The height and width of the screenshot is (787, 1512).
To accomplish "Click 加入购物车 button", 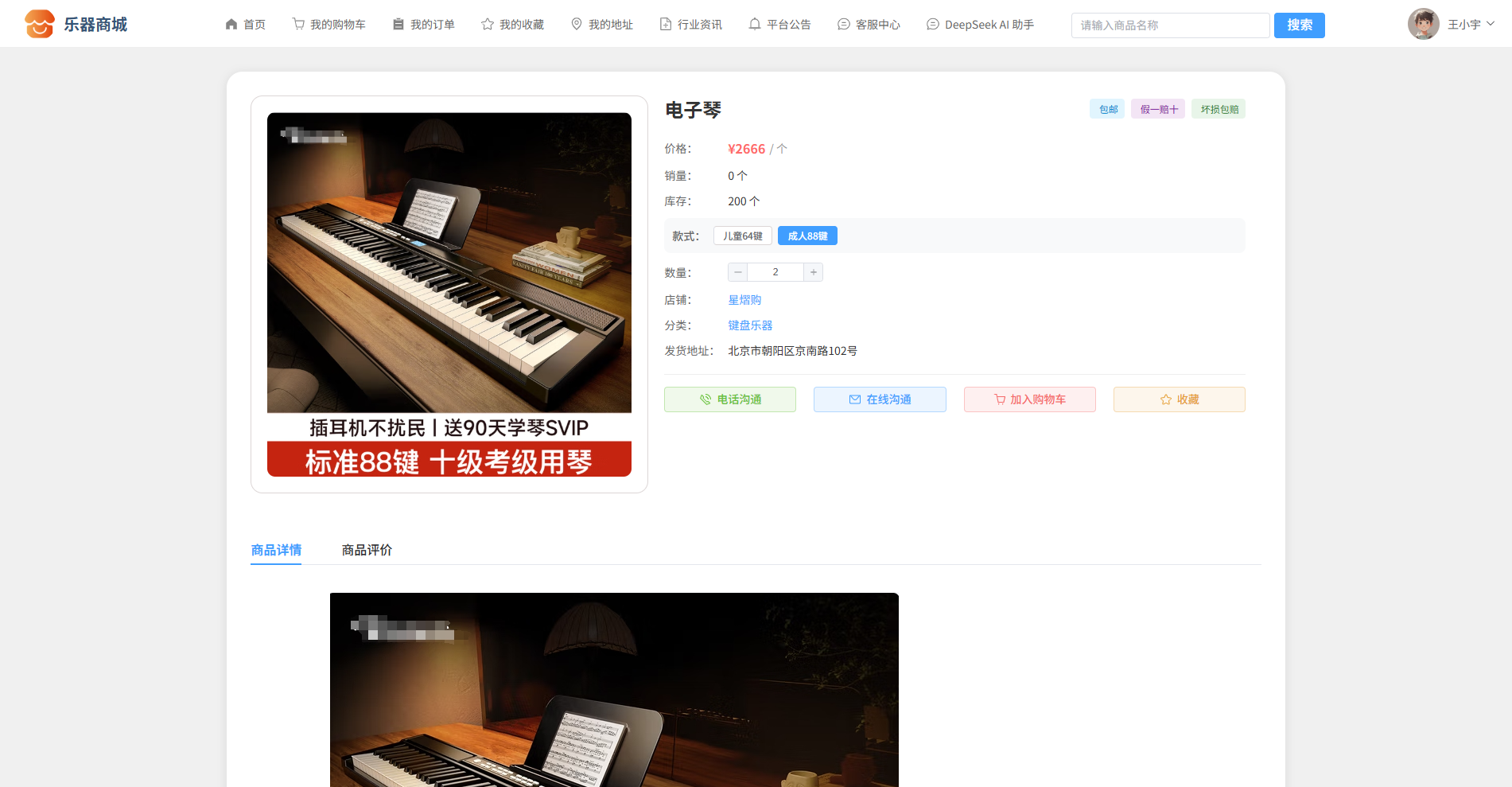I will (x=1029, y=399).
